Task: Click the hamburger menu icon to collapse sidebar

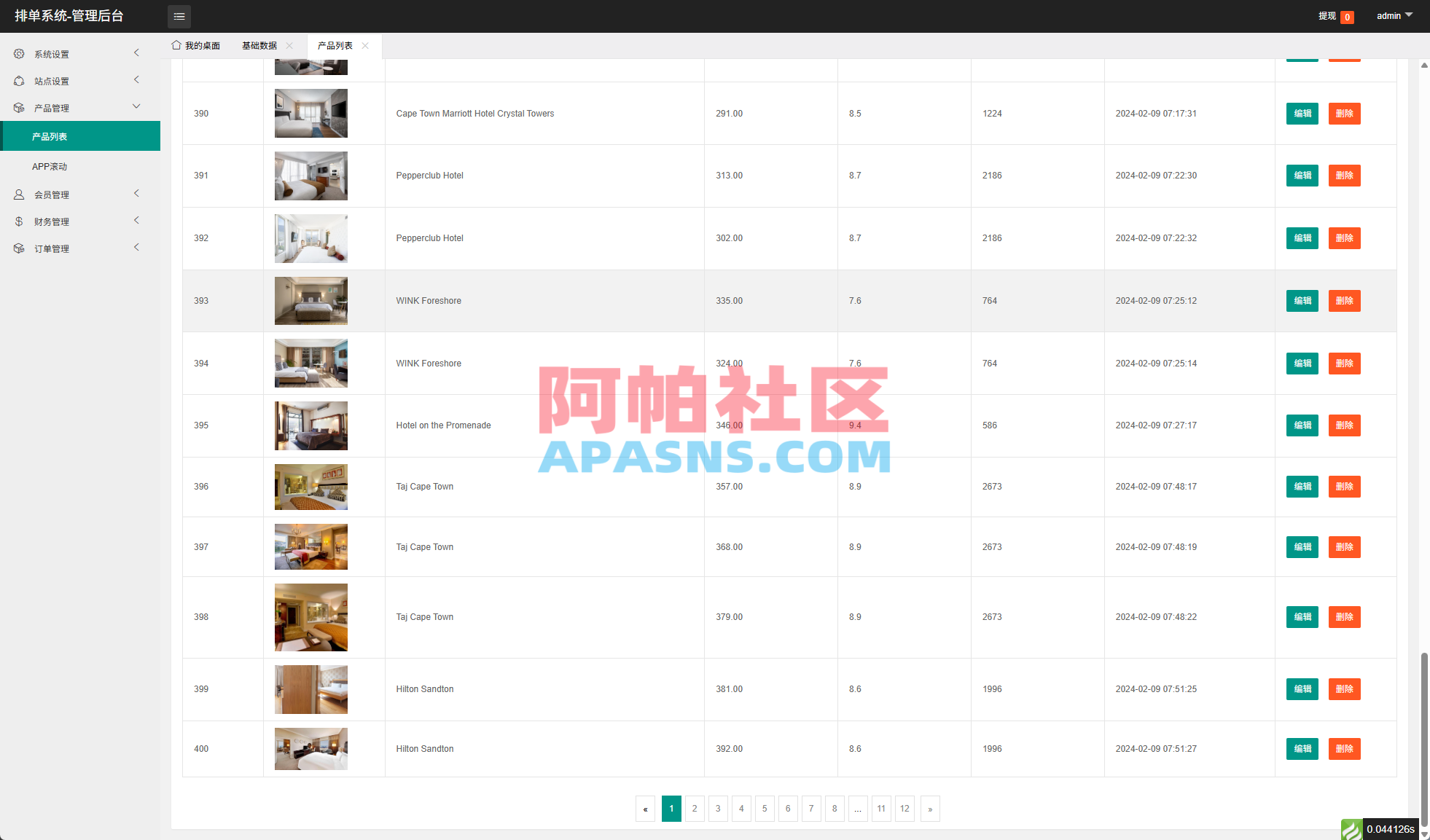Action: pyautogui.click(x=179, y=16)
